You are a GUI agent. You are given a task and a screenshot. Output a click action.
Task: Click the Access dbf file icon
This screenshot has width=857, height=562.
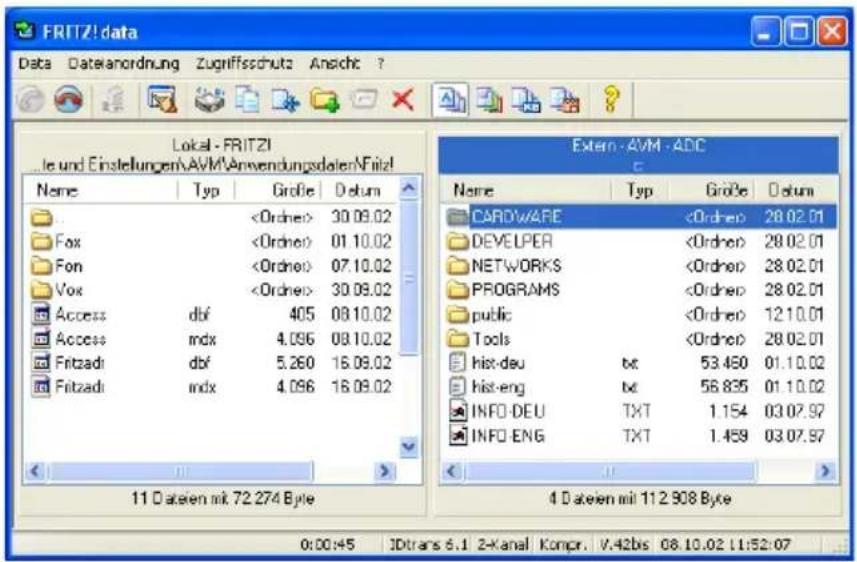click(x=42, y=314)
